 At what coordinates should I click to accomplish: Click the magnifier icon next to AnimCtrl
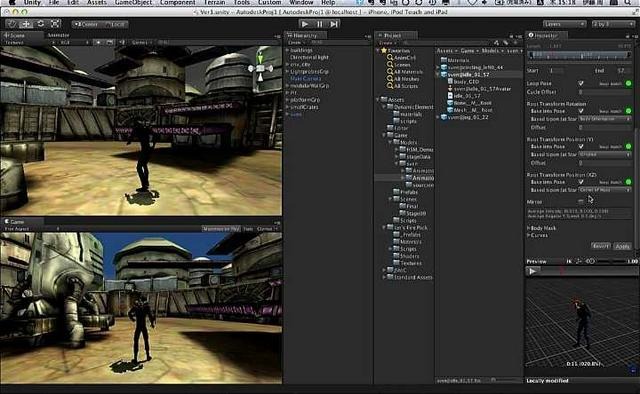click(x=390, y=58)
